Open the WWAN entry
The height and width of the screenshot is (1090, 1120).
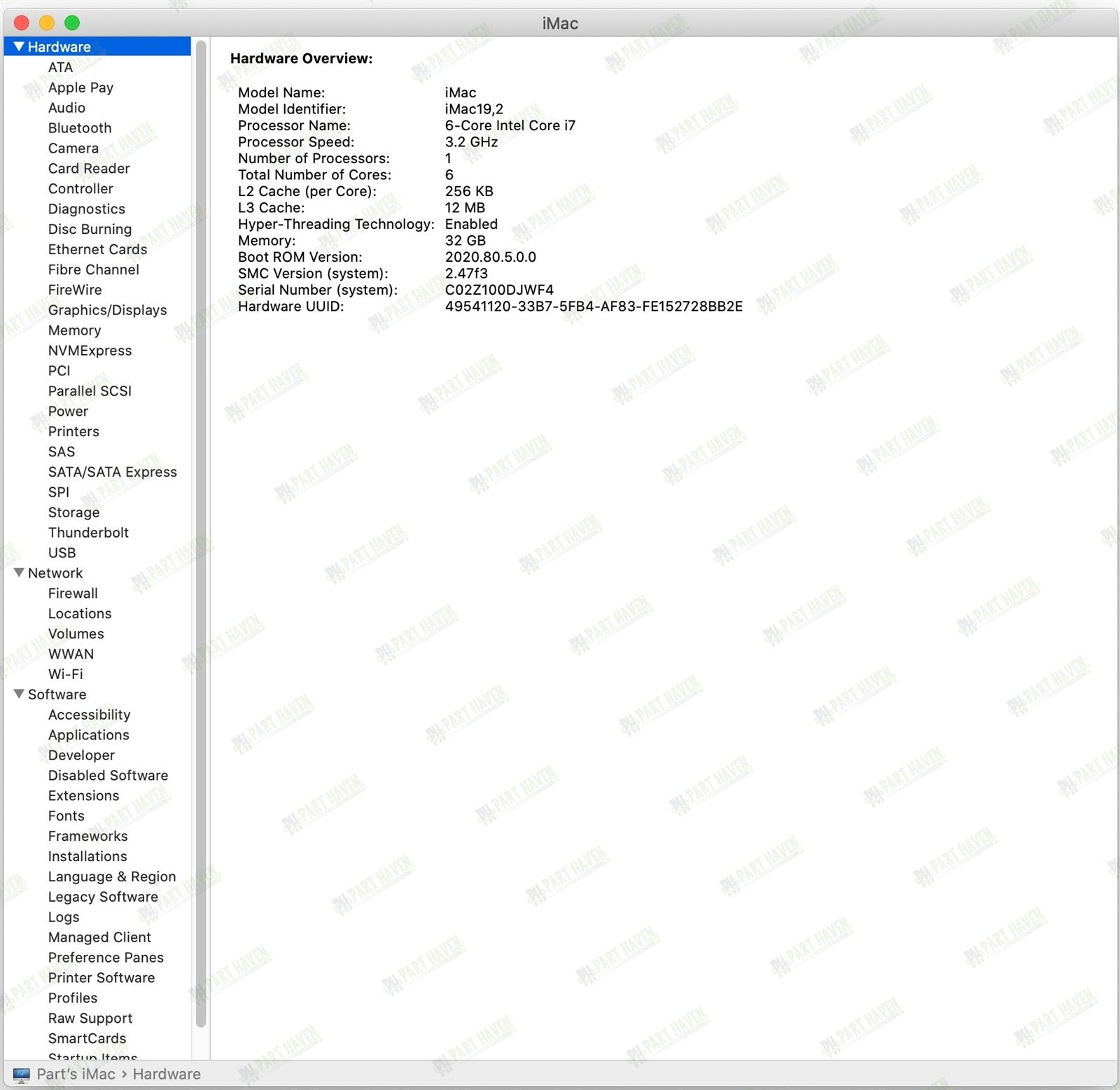pos(71,655)
